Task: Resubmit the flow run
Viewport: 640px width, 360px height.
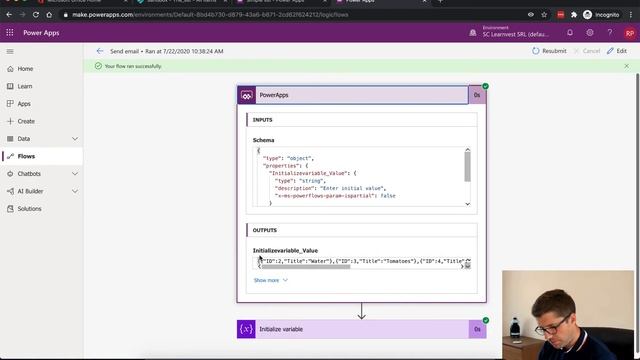Action: click(x=549, y=51)
